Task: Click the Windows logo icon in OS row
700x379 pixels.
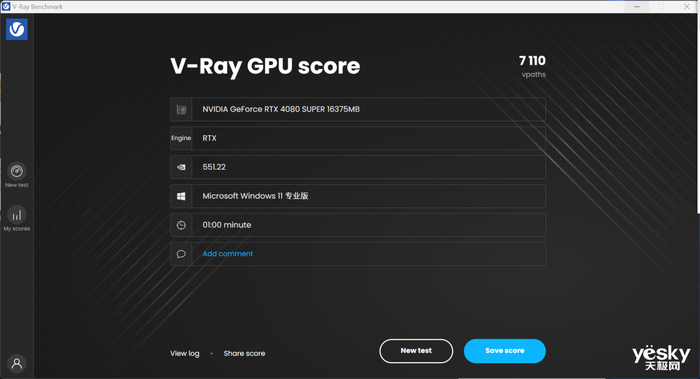Action: pos(181,196)
